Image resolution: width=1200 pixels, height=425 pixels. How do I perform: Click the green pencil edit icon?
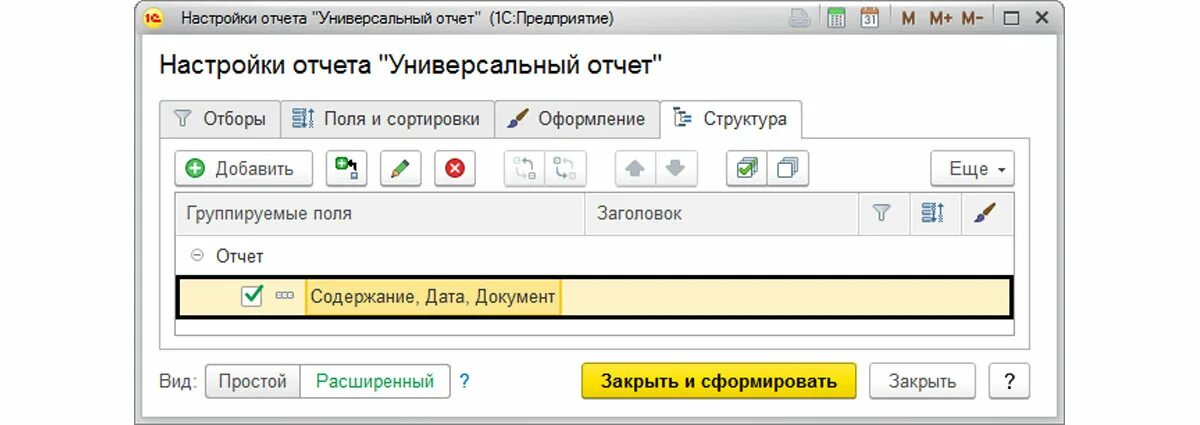click(401, 169)
